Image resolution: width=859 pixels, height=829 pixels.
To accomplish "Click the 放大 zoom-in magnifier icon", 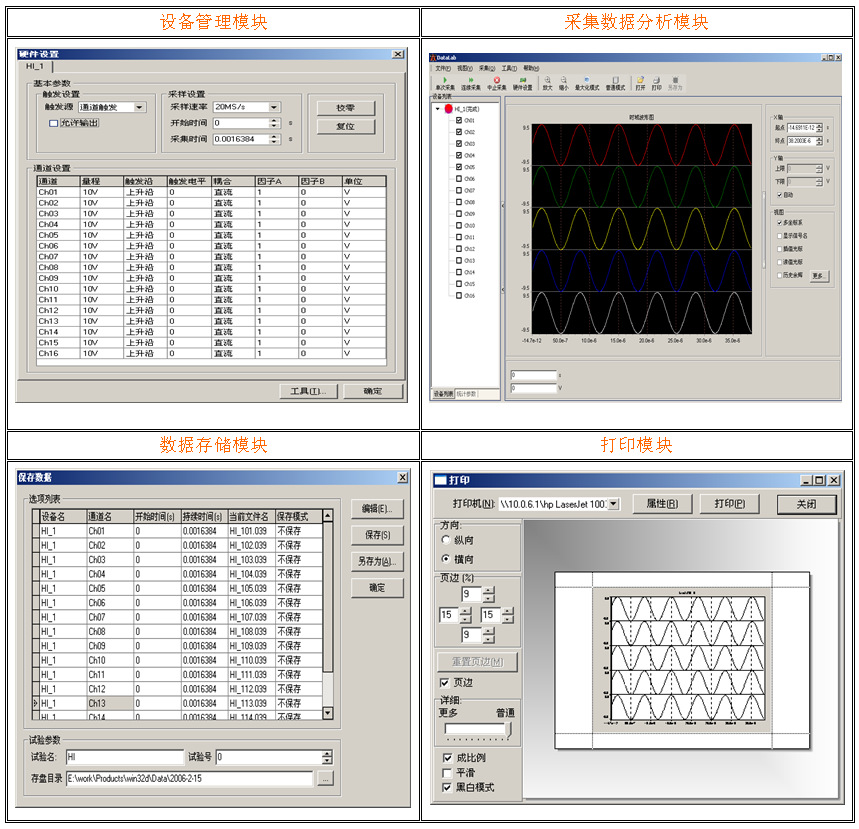I will [547, 80].
